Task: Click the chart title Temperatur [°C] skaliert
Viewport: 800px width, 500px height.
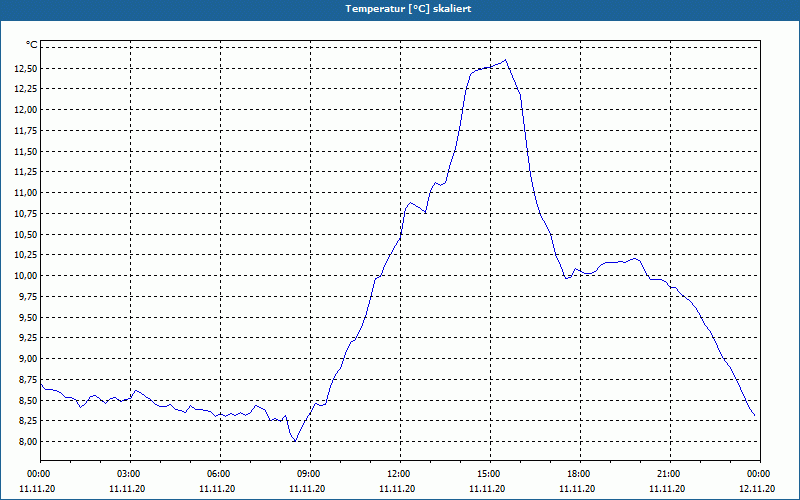Action: [x=408, y=9]
